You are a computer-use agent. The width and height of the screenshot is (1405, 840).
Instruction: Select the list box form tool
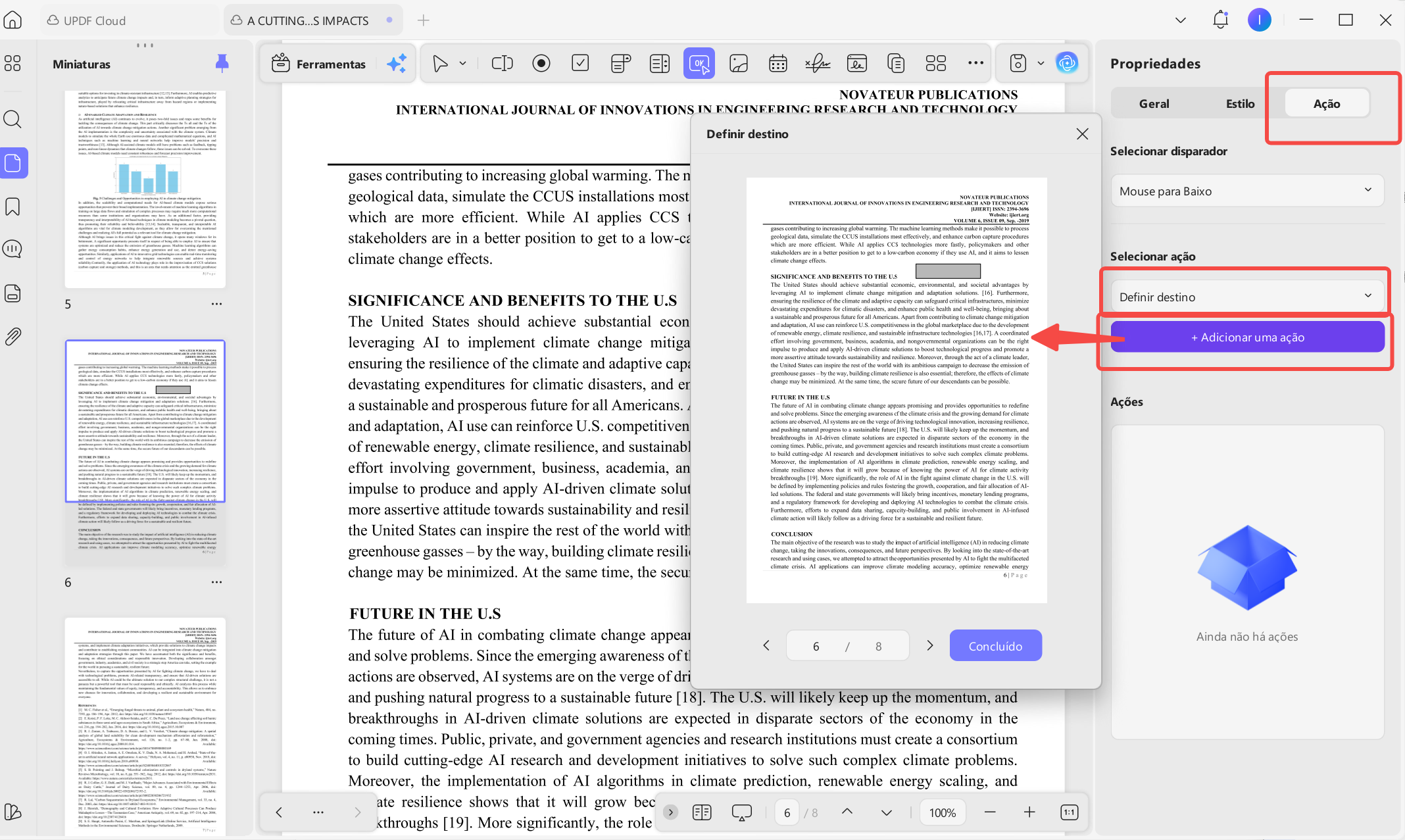(x=659, y=63)
